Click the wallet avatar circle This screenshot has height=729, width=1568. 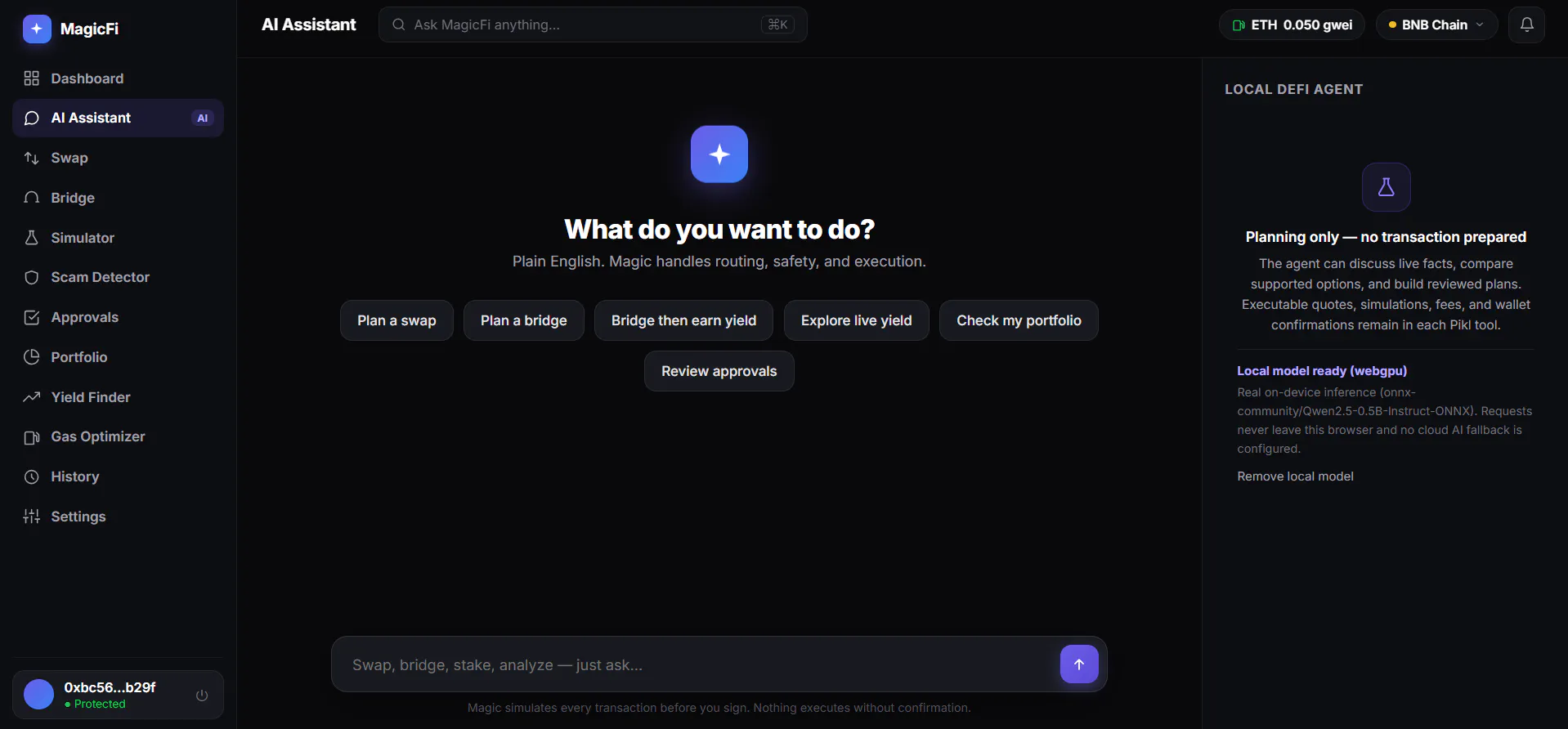coord(38,695)
